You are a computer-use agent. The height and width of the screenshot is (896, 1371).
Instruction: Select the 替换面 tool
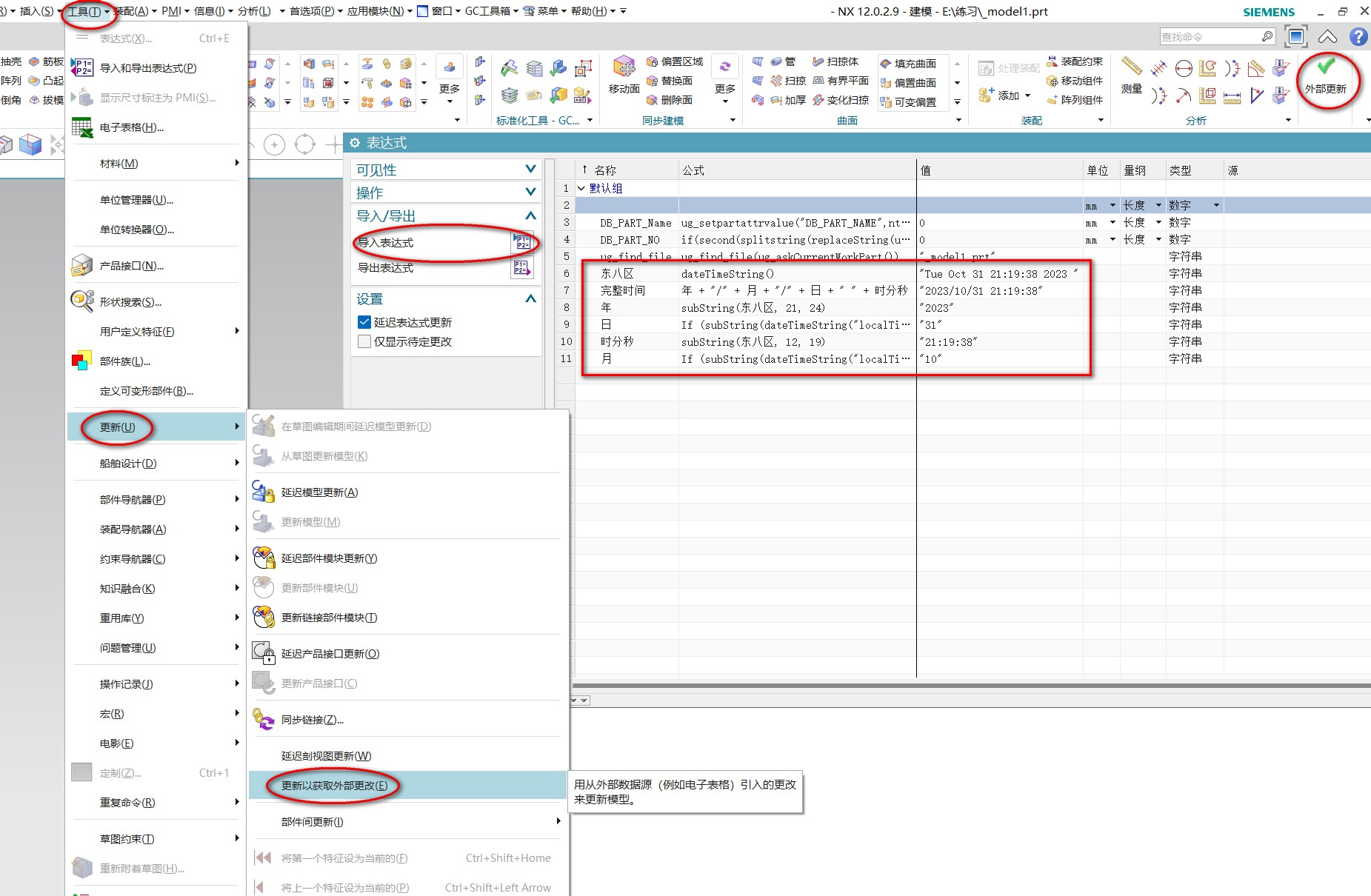(670, 81)
